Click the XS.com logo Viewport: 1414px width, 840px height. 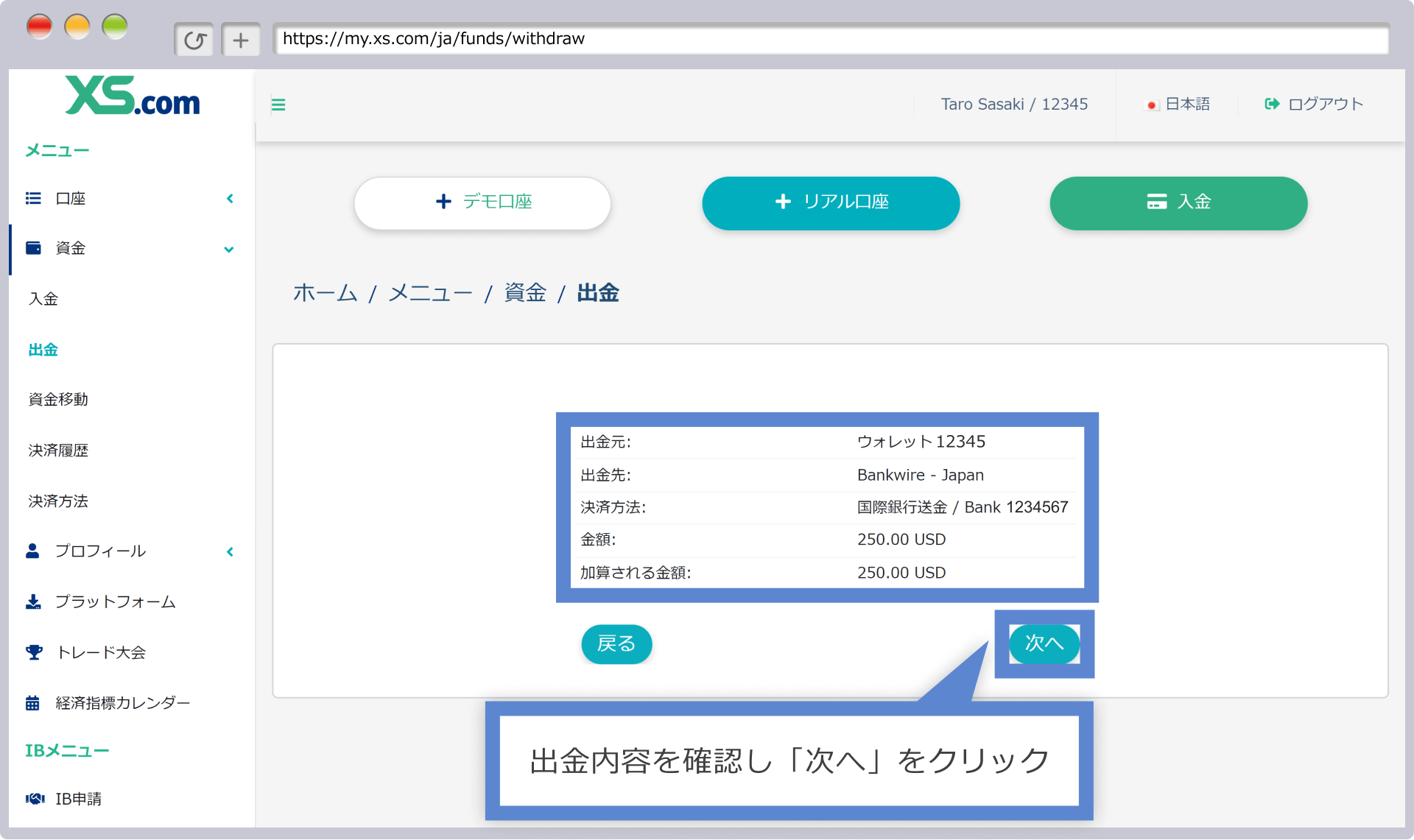133,96
